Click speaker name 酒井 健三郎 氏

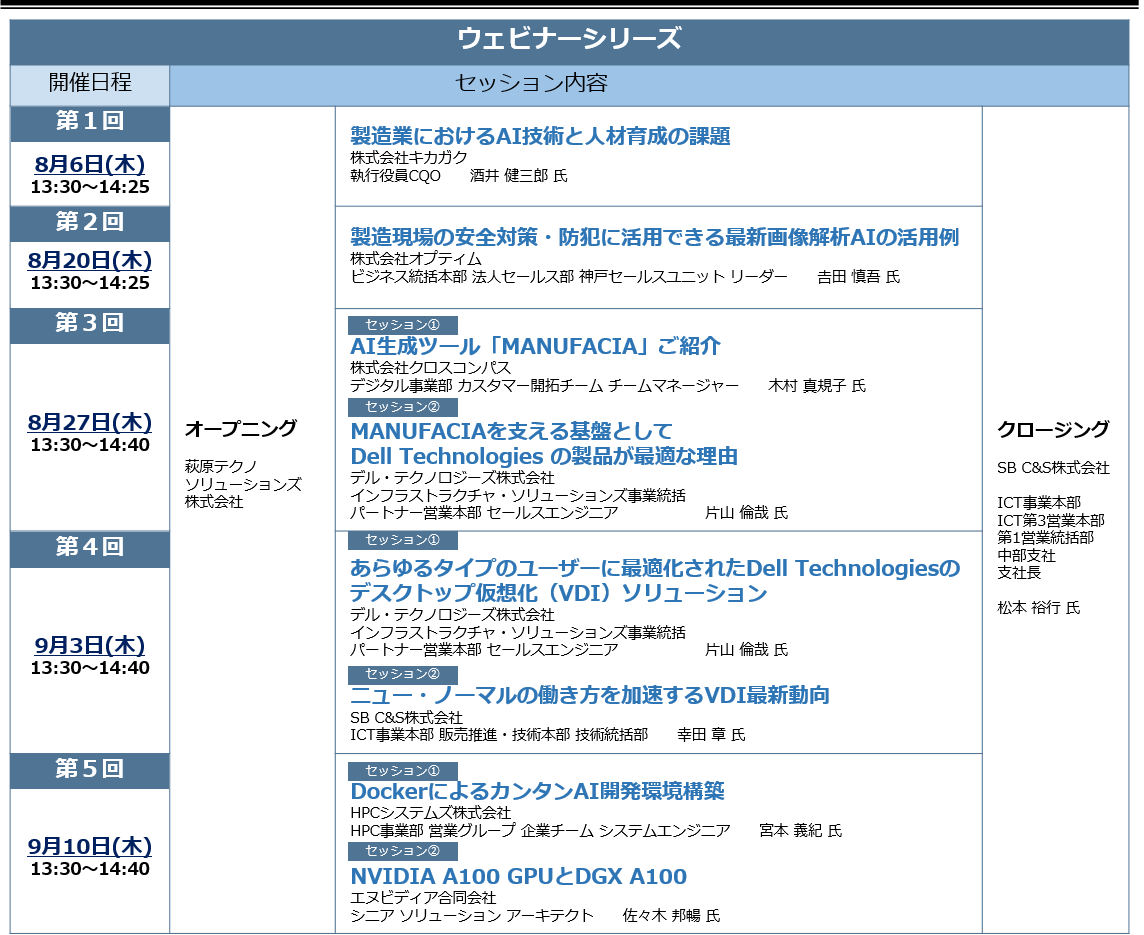point(518,176)
